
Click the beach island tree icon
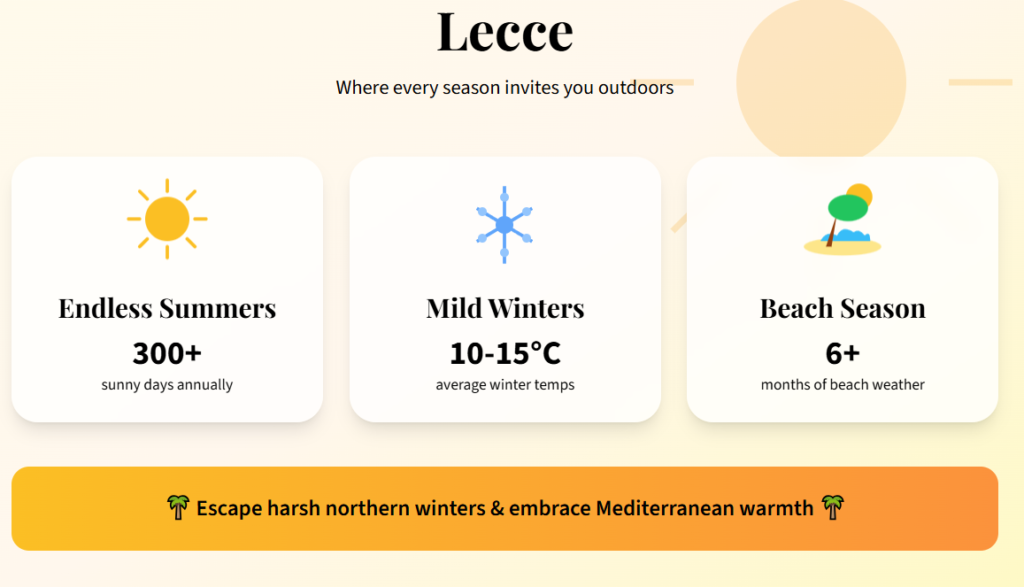(843, 220)
